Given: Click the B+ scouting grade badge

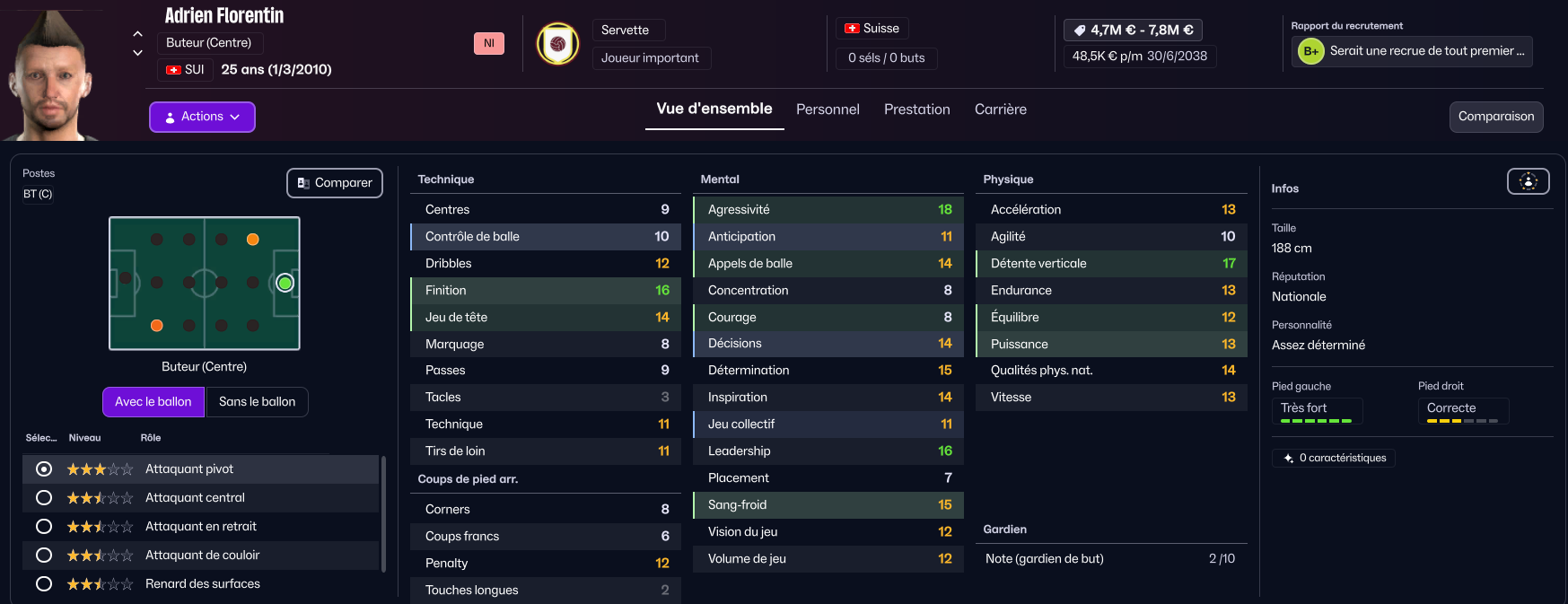Looking at the screenshot, I should (1310, 51).
